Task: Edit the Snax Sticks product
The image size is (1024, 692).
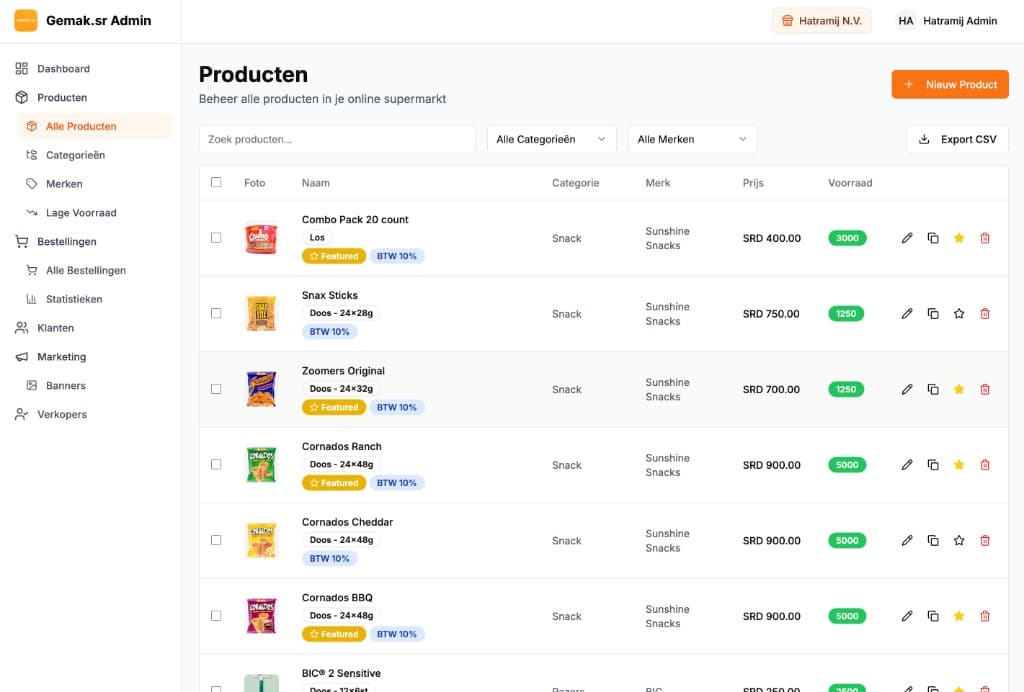Action: point(907,314)
